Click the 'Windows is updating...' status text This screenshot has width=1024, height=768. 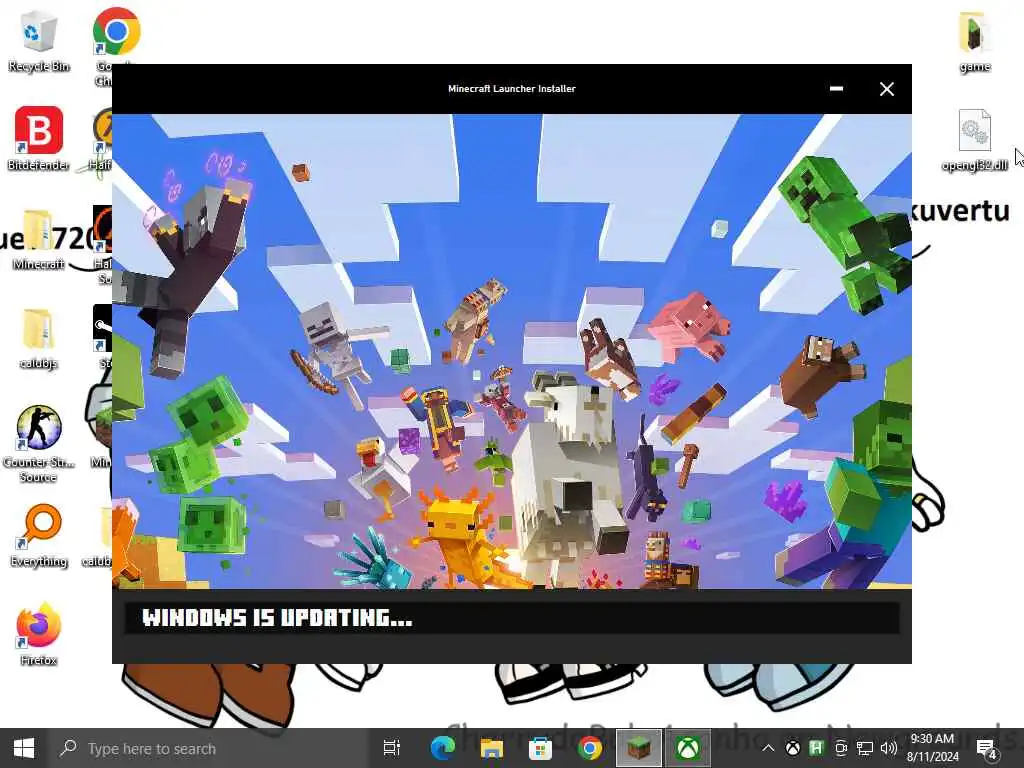[x=277, y=618]
